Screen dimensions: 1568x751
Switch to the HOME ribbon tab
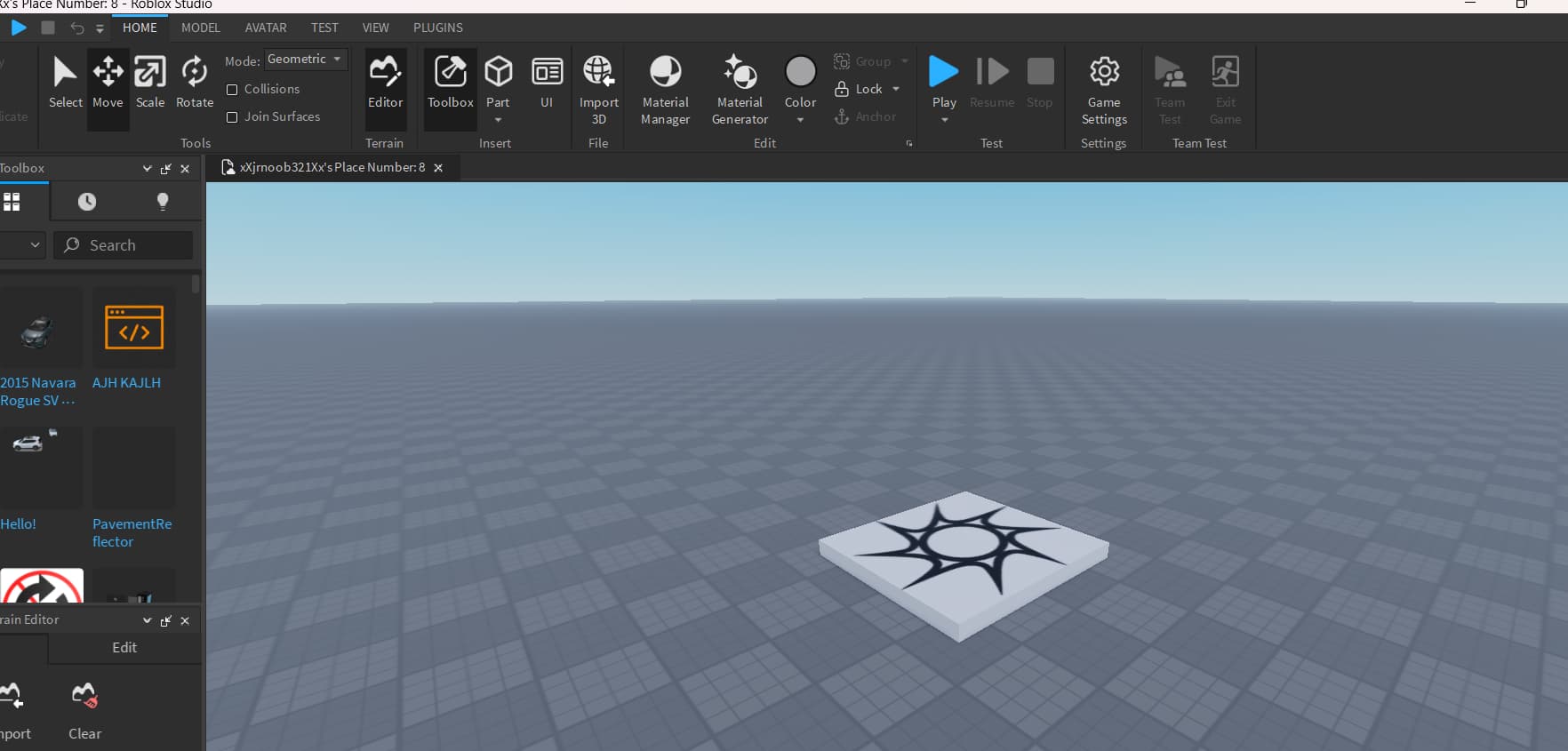(x=140, y=28)
